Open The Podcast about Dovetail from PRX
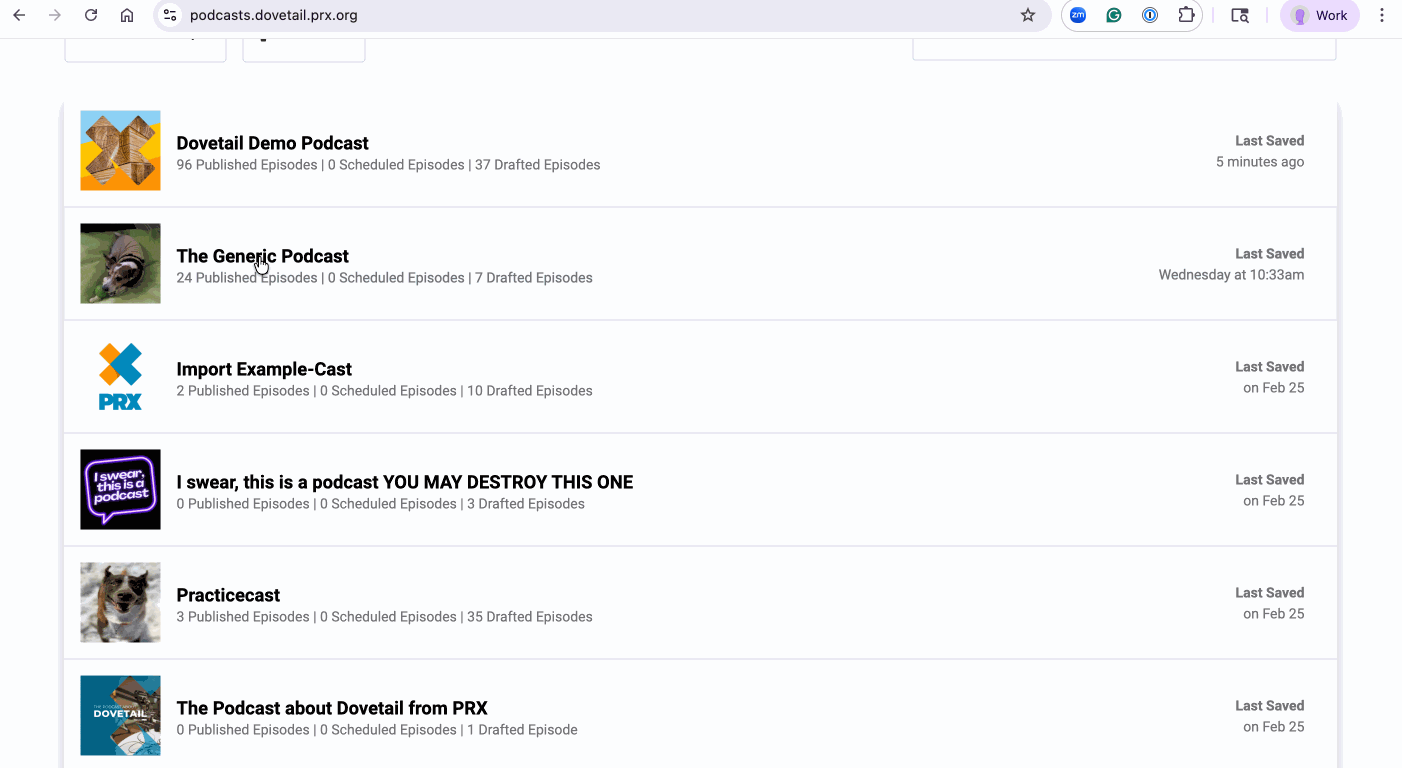 coord(332,708)
